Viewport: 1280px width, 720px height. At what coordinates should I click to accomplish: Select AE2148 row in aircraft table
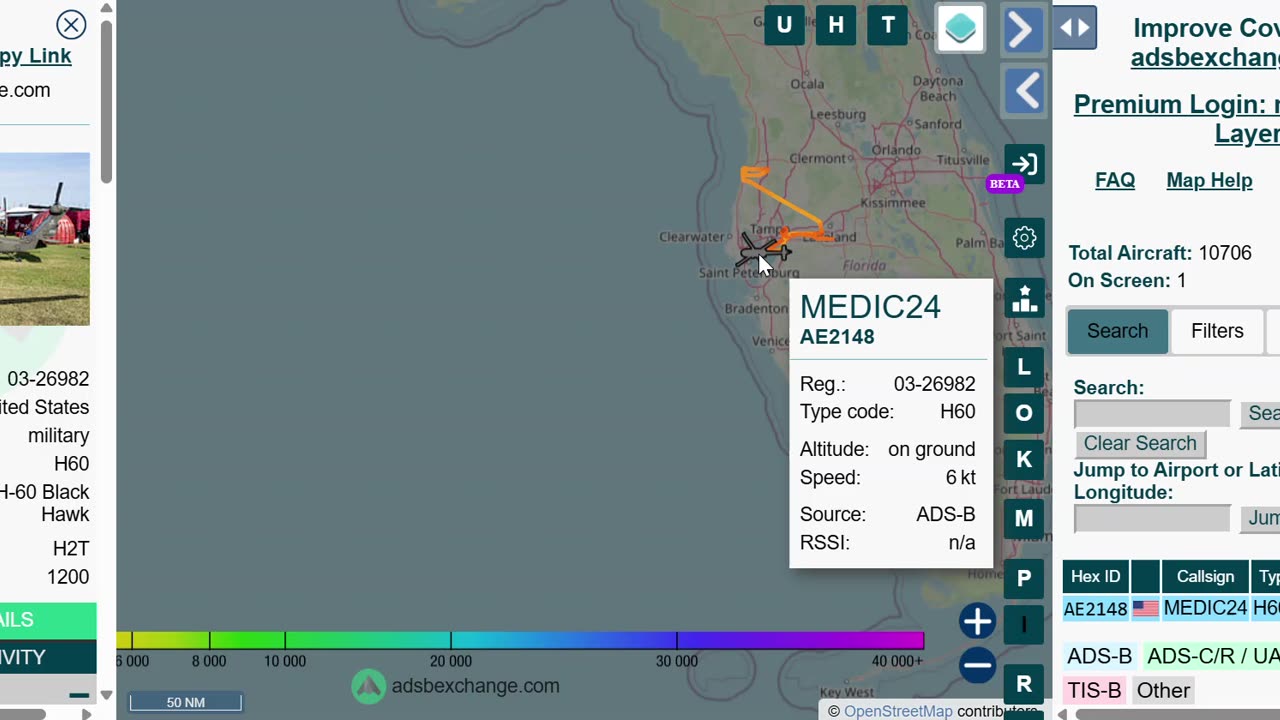coord(1171,608)
